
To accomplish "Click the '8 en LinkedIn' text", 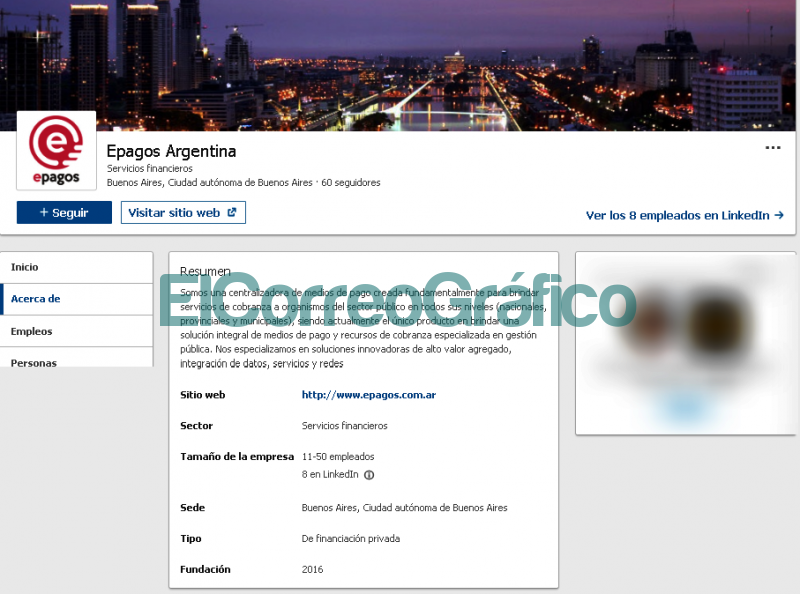I will 330,475.
